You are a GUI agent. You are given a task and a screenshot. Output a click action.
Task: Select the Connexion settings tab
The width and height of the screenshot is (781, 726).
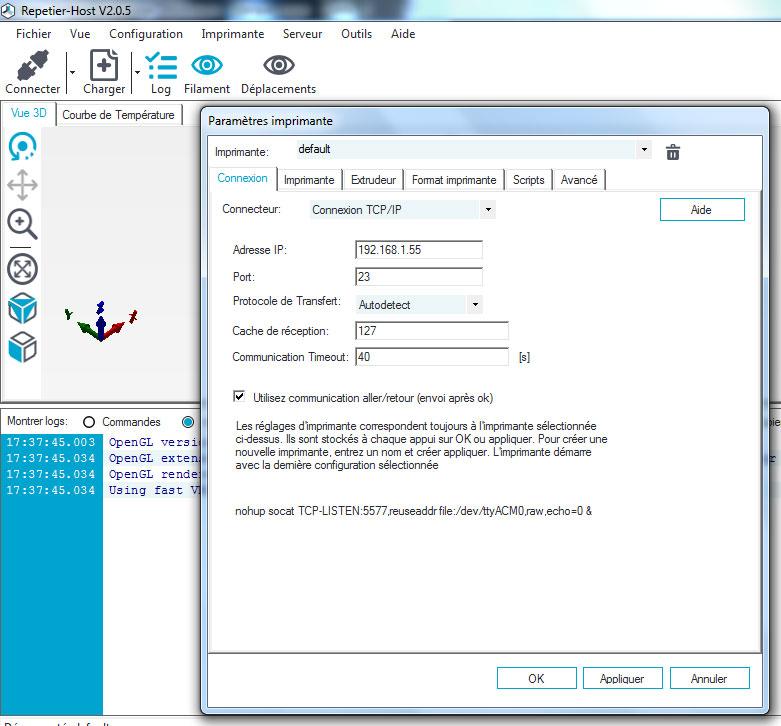coord(242,178)
